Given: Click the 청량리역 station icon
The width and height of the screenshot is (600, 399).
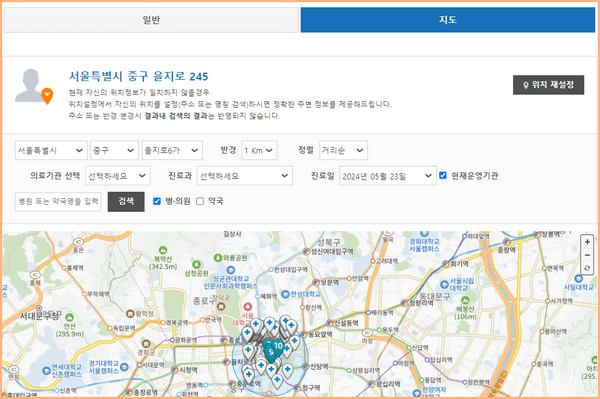Looking at the screenshot, I should [x=405, y=303].
